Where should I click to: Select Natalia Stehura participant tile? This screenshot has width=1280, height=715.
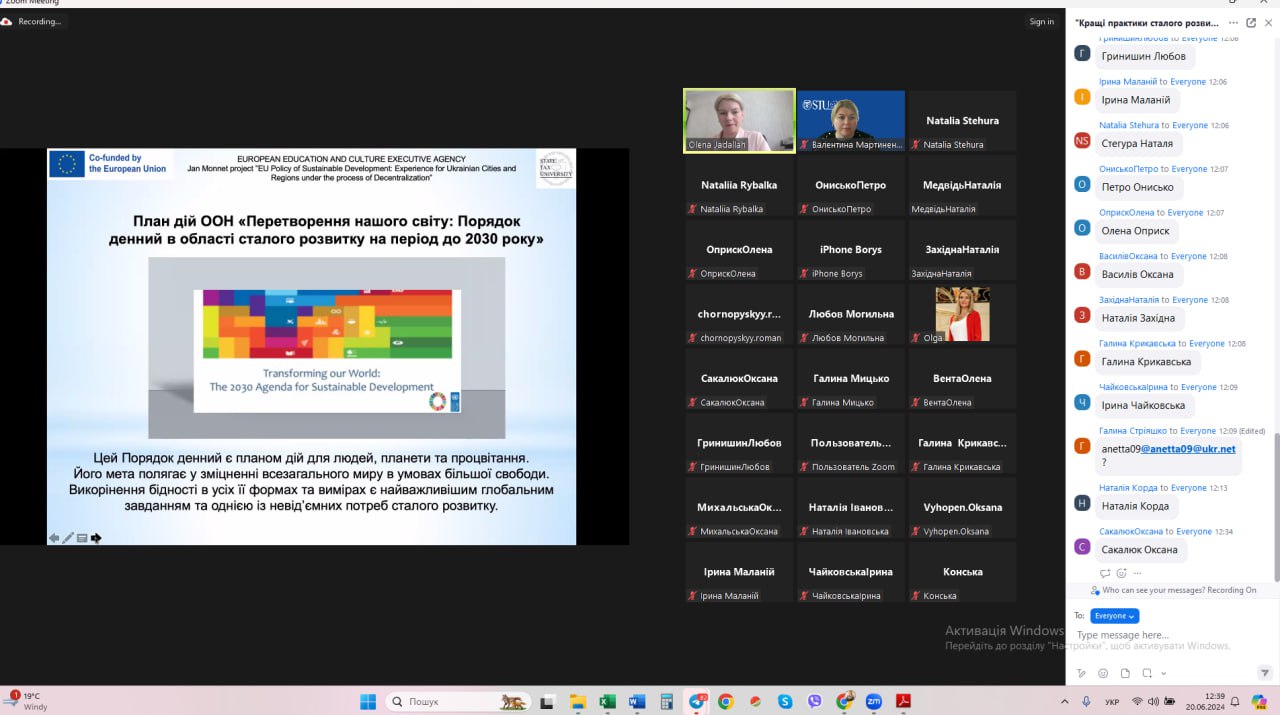click(x=962, y=121)
